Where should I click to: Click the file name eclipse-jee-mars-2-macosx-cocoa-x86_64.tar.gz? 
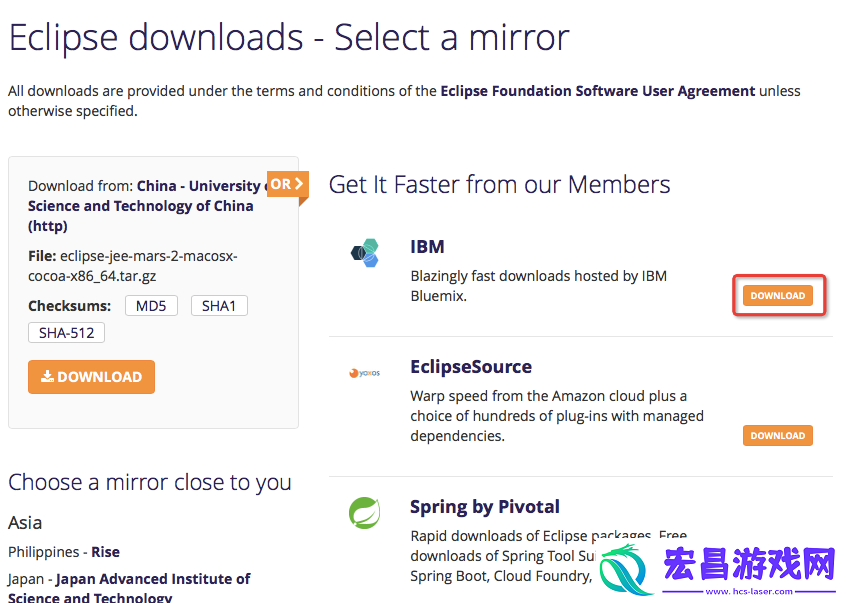tap(133, 266)
